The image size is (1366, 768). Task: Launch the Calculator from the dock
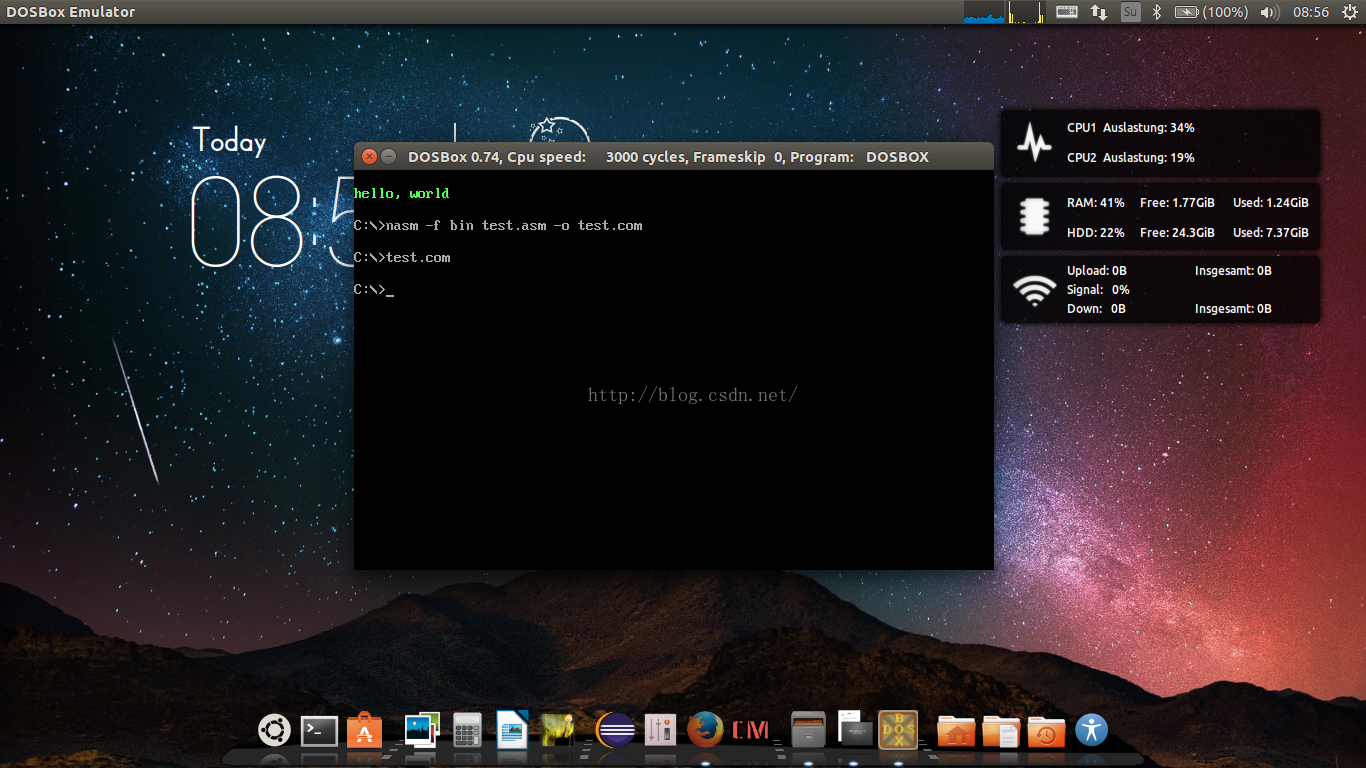pyautogui.click(x=467, y=730)
